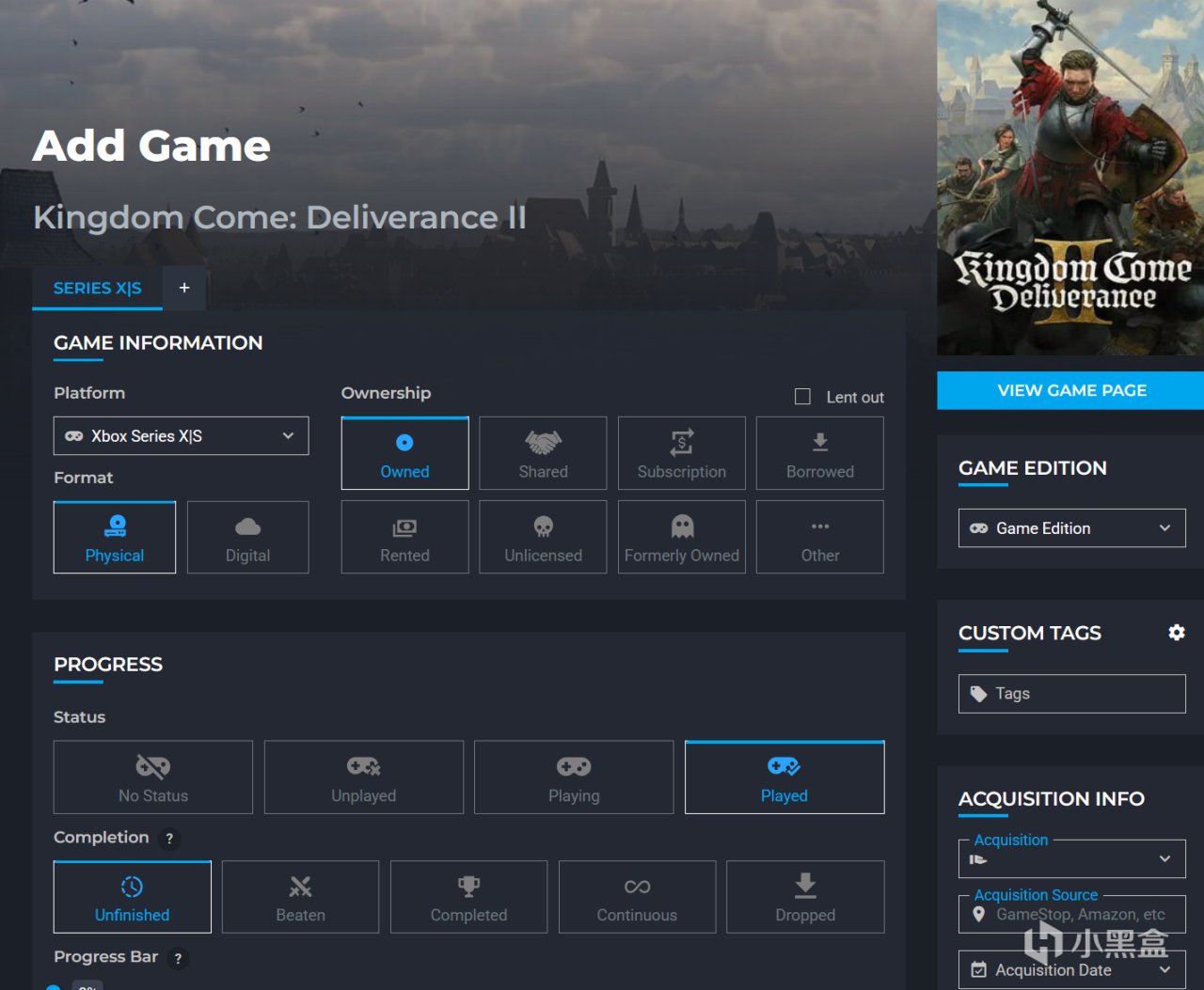Switch to the SERIES X|S tab
Screen dimensions: 1204x990
click(x=97, y=289)
